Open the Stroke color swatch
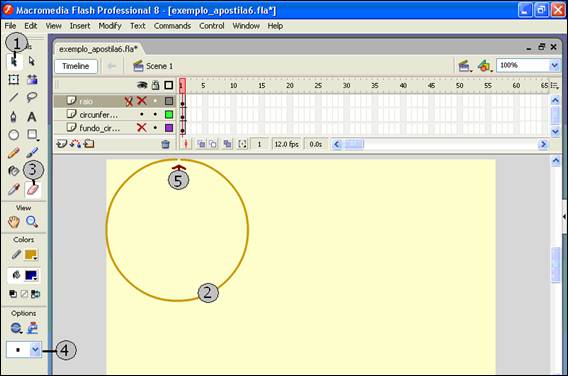568x376 pixels. point(31,255)
